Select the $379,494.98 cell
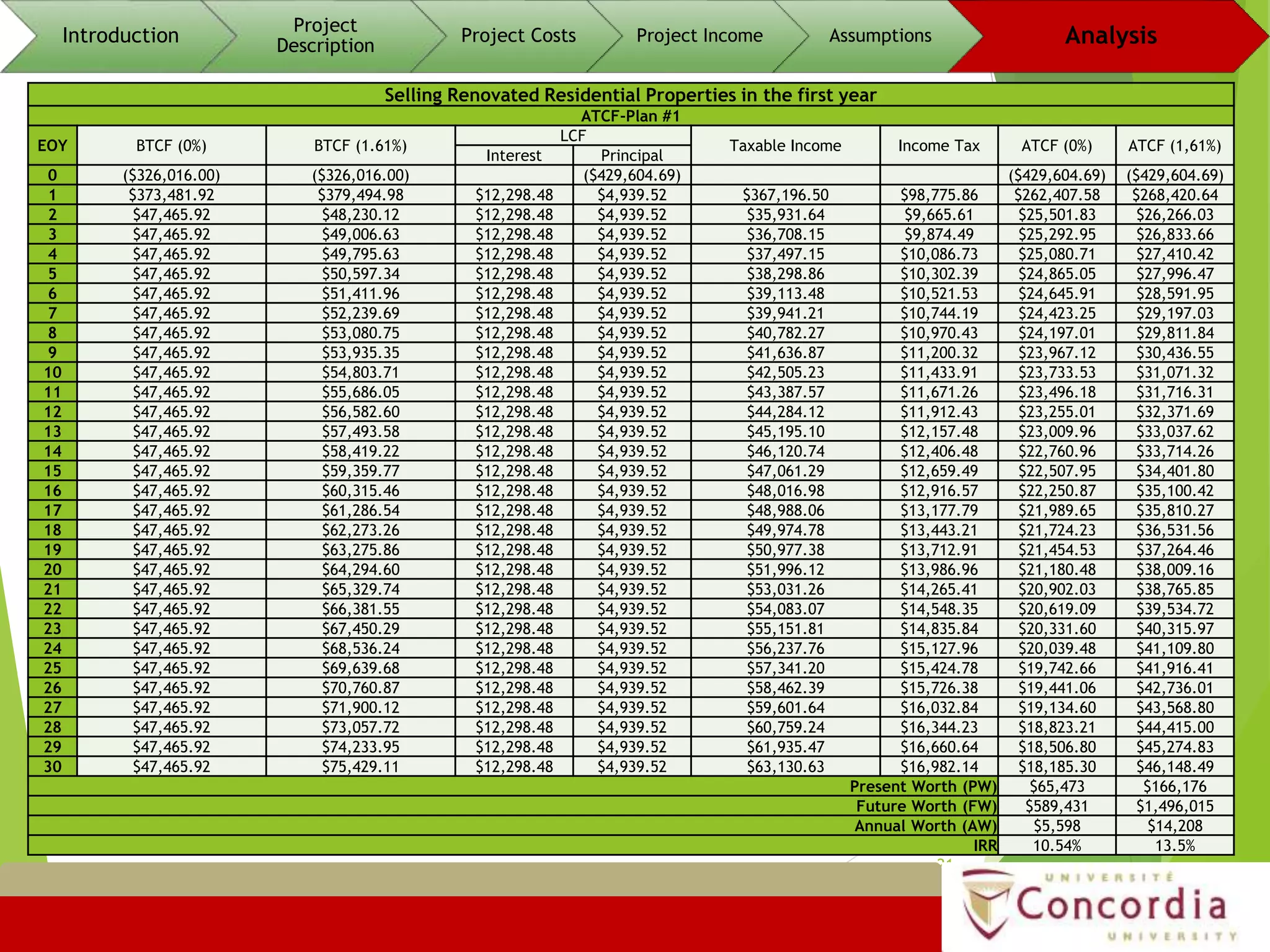The image size is (1270, 952). click(360, 195)
